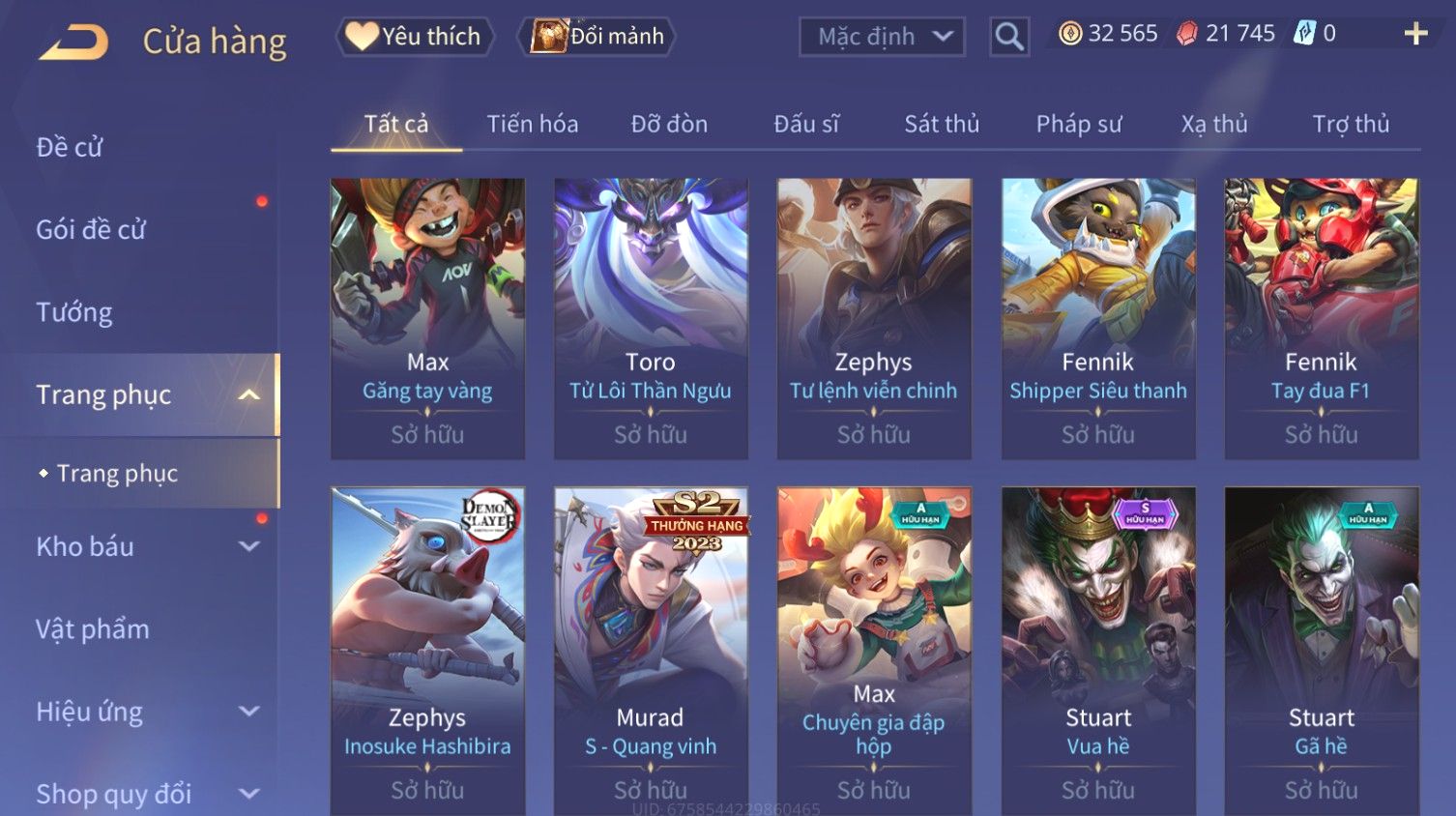
Task: Open Tướng in the sidebar
Action: click(x=74, y=312)
